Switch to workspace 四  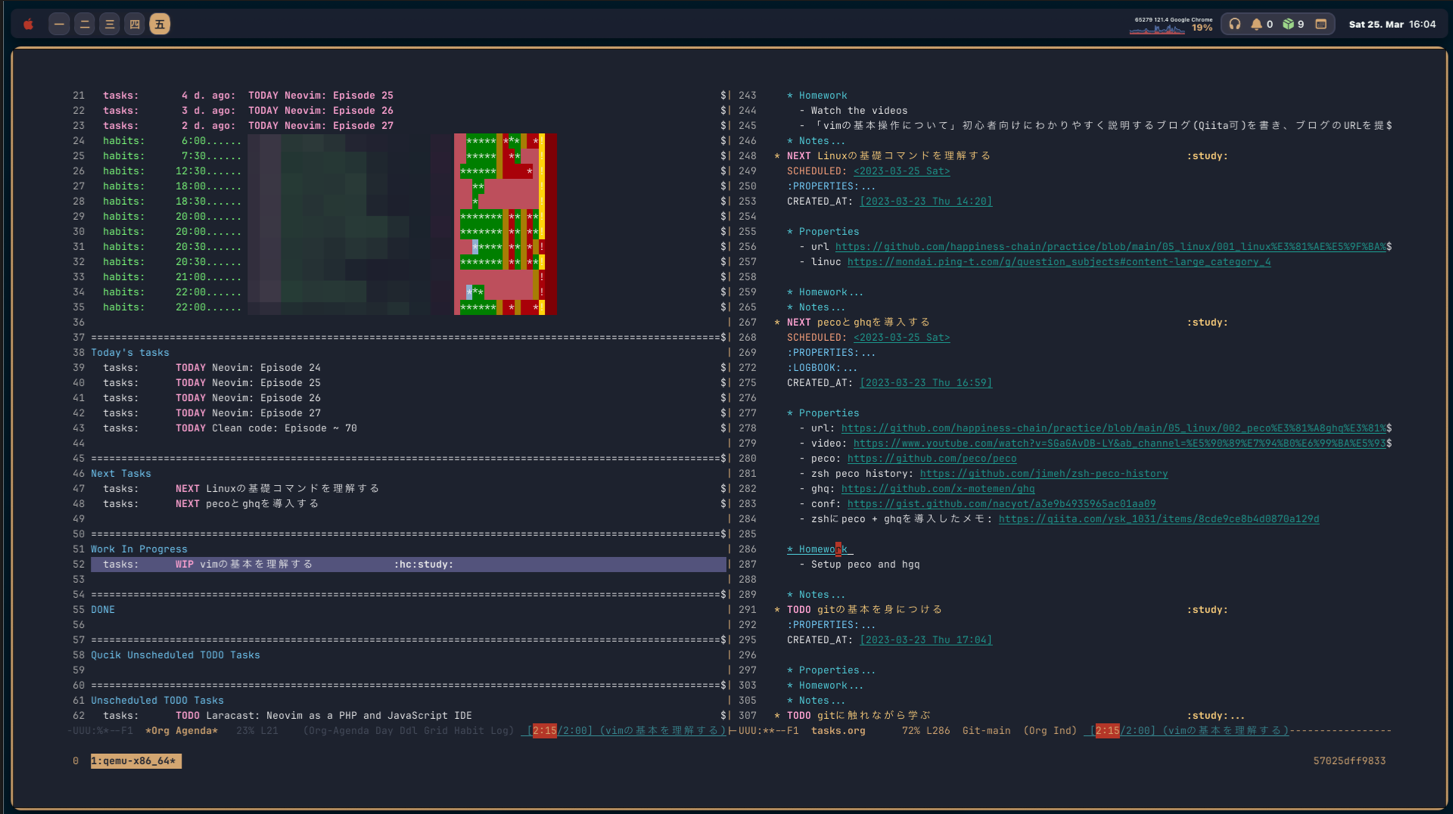(134, 24)
